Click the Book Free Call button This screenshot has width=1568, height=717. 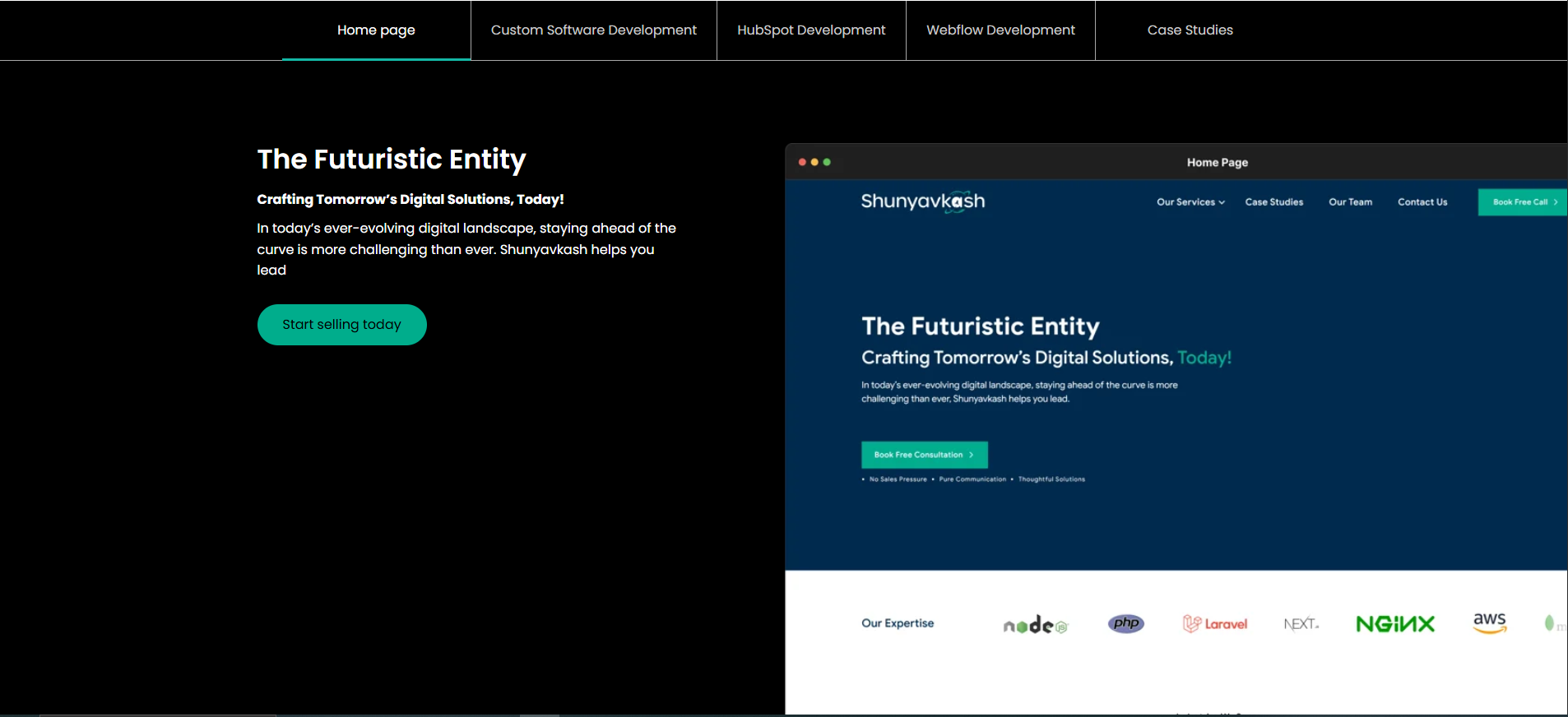(x=1522, y=202)
